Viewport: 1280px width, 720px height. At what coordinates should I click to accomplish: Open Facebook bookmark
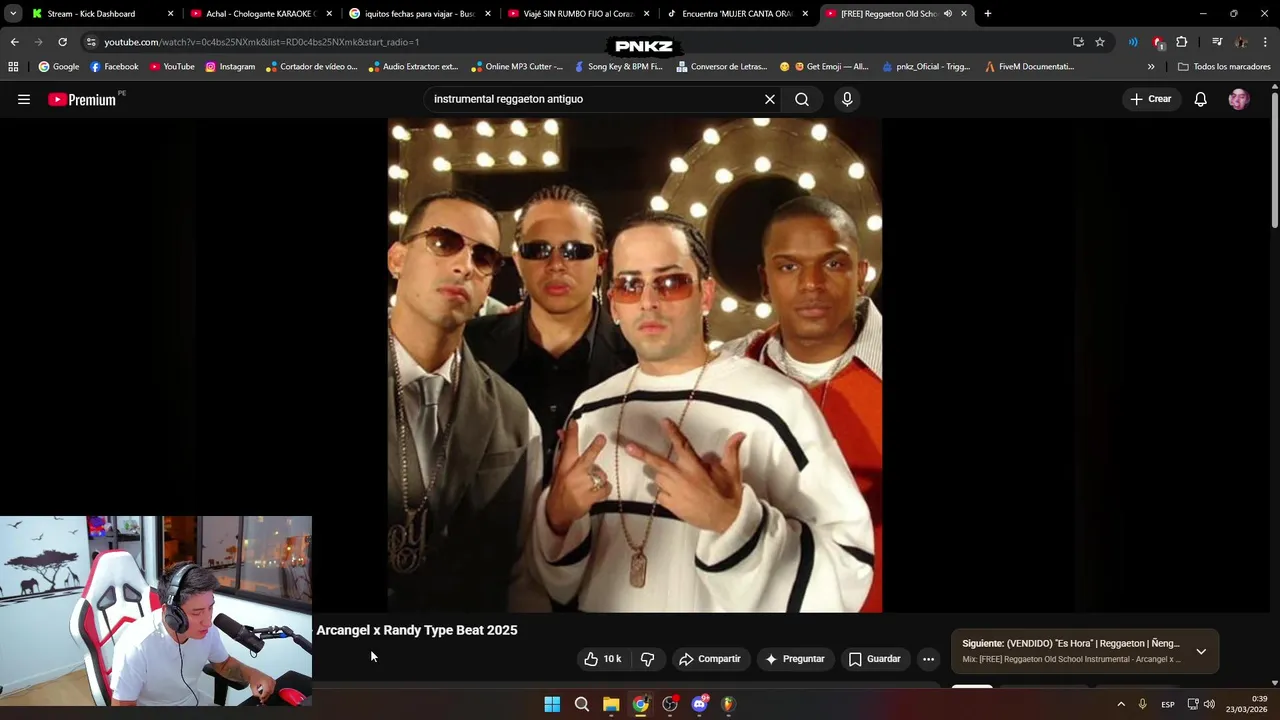click(x=114, y=67)
